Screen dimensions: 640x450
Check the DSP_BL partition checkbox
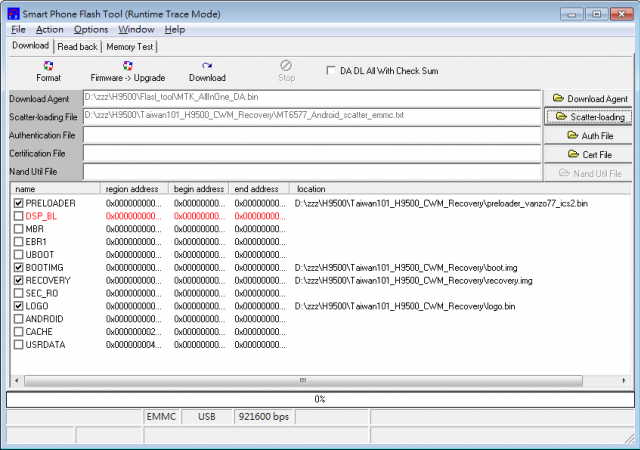(18, 216)
